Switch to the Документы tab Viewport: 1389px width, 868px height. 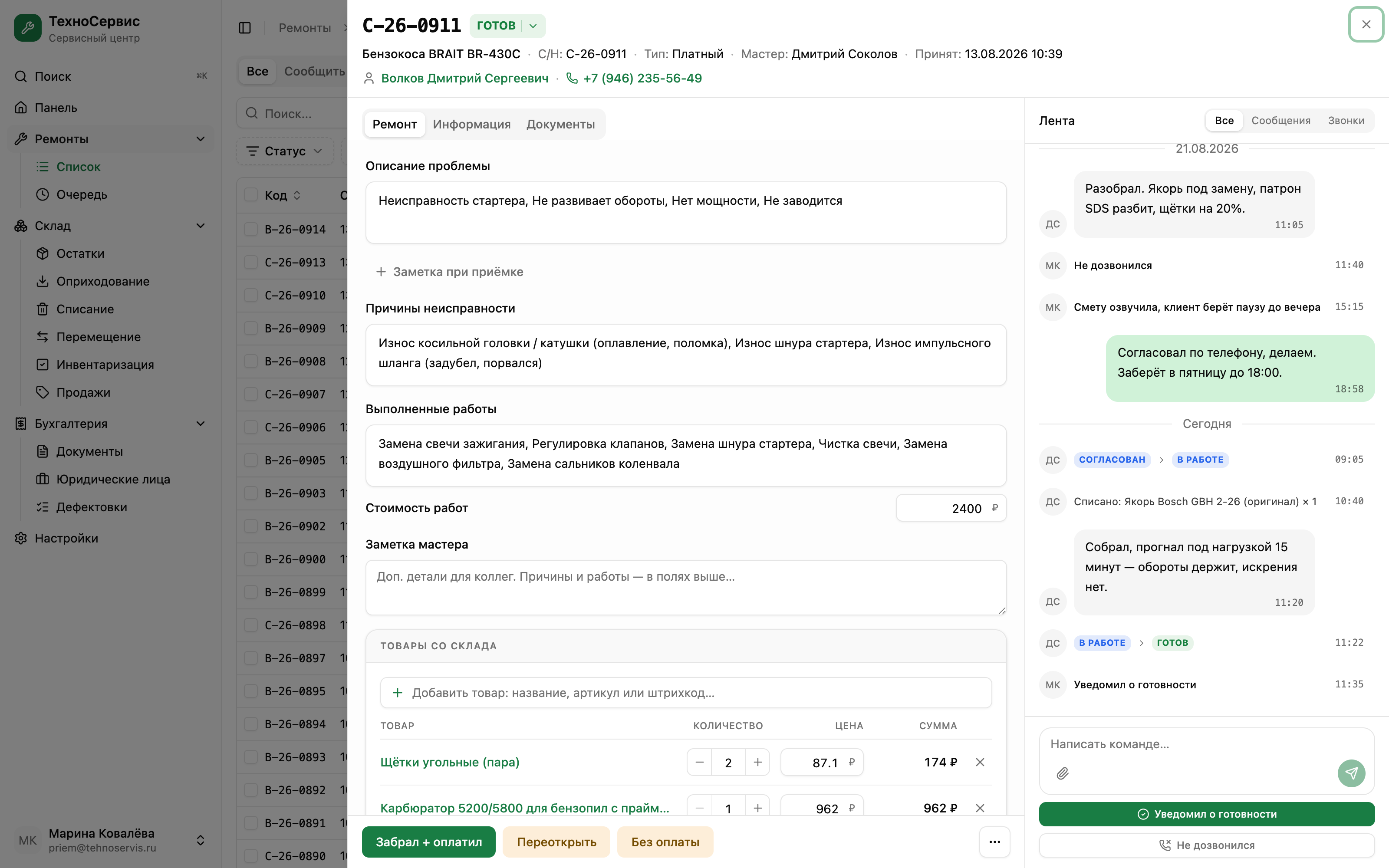pos(560,124)
